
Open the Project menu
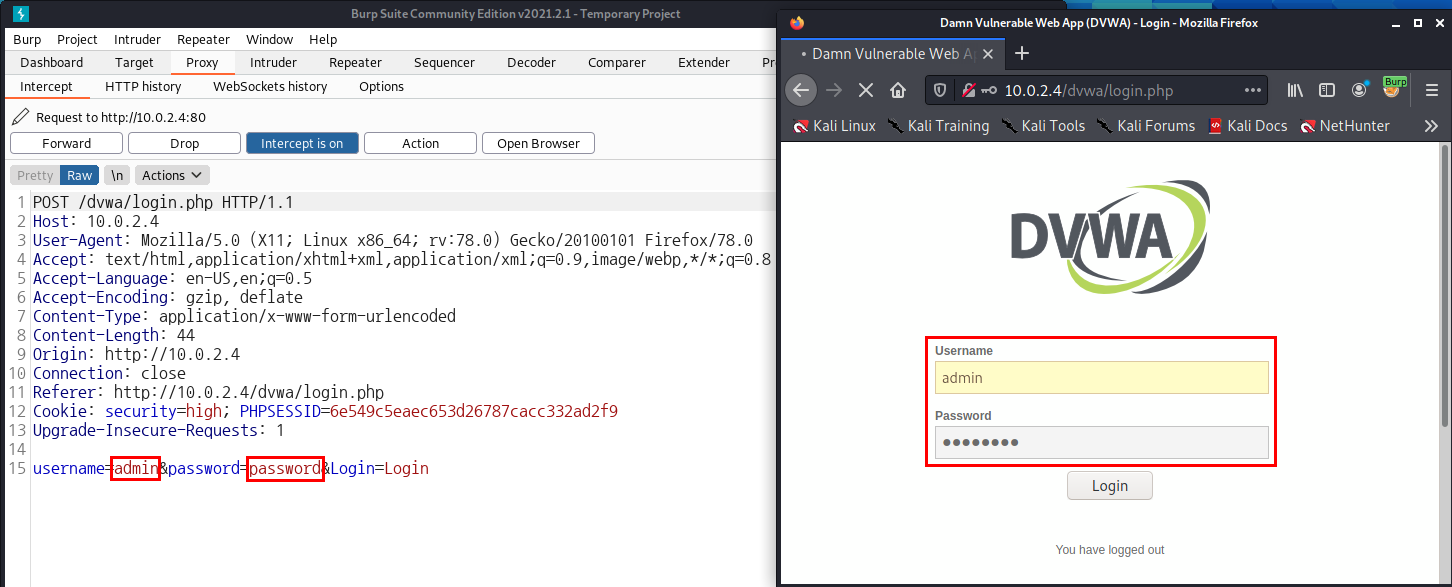click(77, 39)
